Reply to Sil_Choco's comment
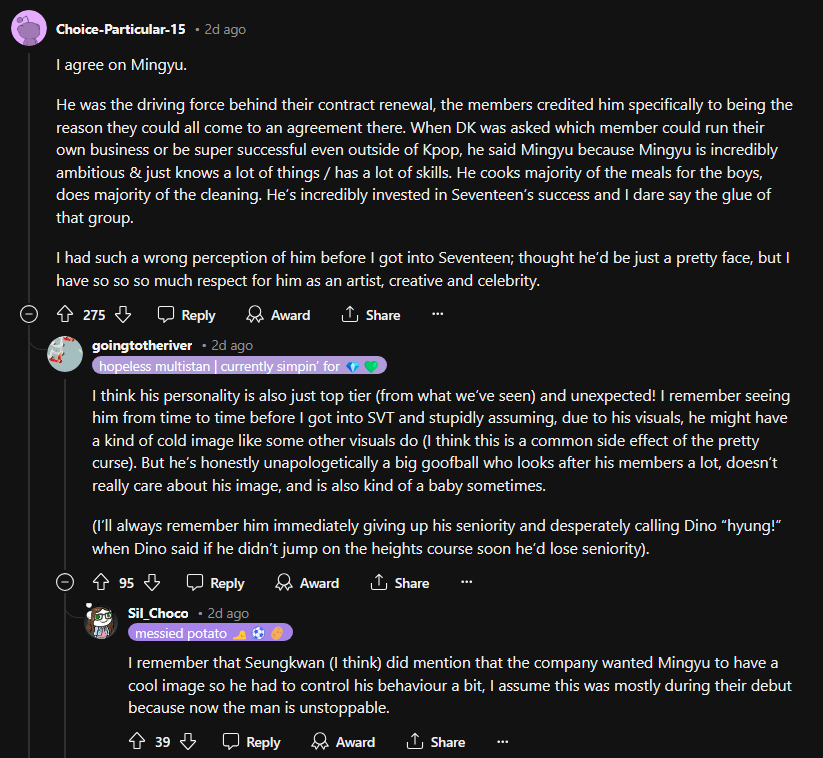 pyautogui.click(x=251, y=742)
